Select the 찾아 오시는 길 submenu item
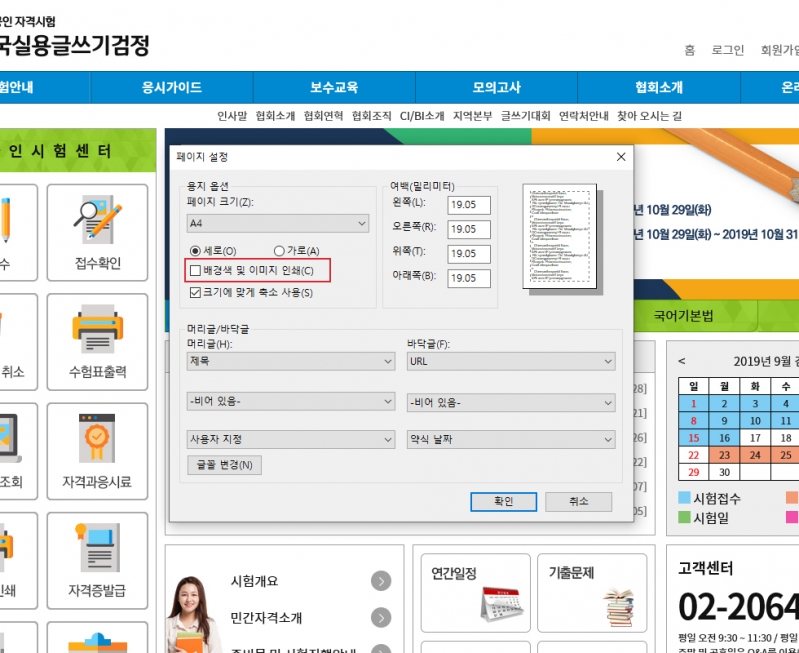The width and height of the screenshot is (799, 653). point(649,116)
